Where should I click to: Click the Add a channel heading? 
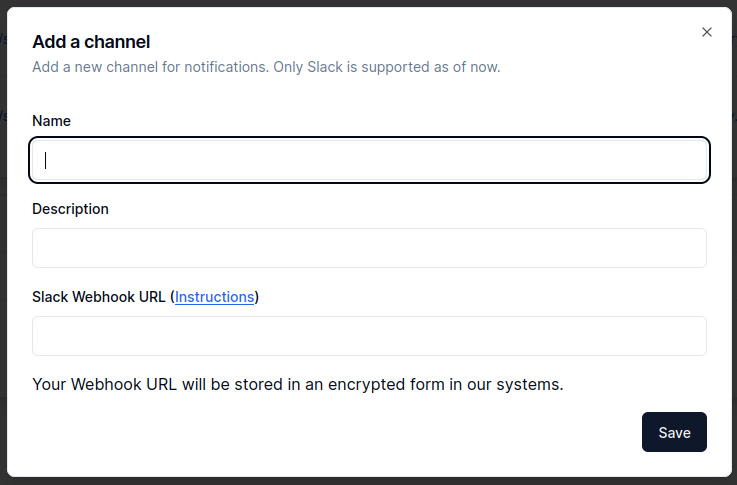91,42
